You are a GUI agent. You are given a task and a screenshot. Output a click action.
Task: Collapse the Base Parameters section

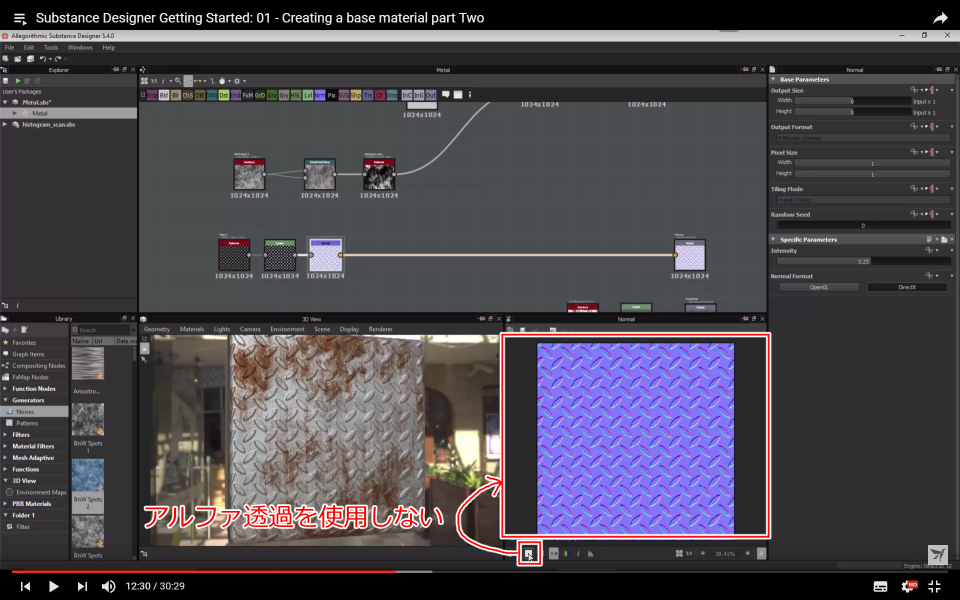click(773, 80)
